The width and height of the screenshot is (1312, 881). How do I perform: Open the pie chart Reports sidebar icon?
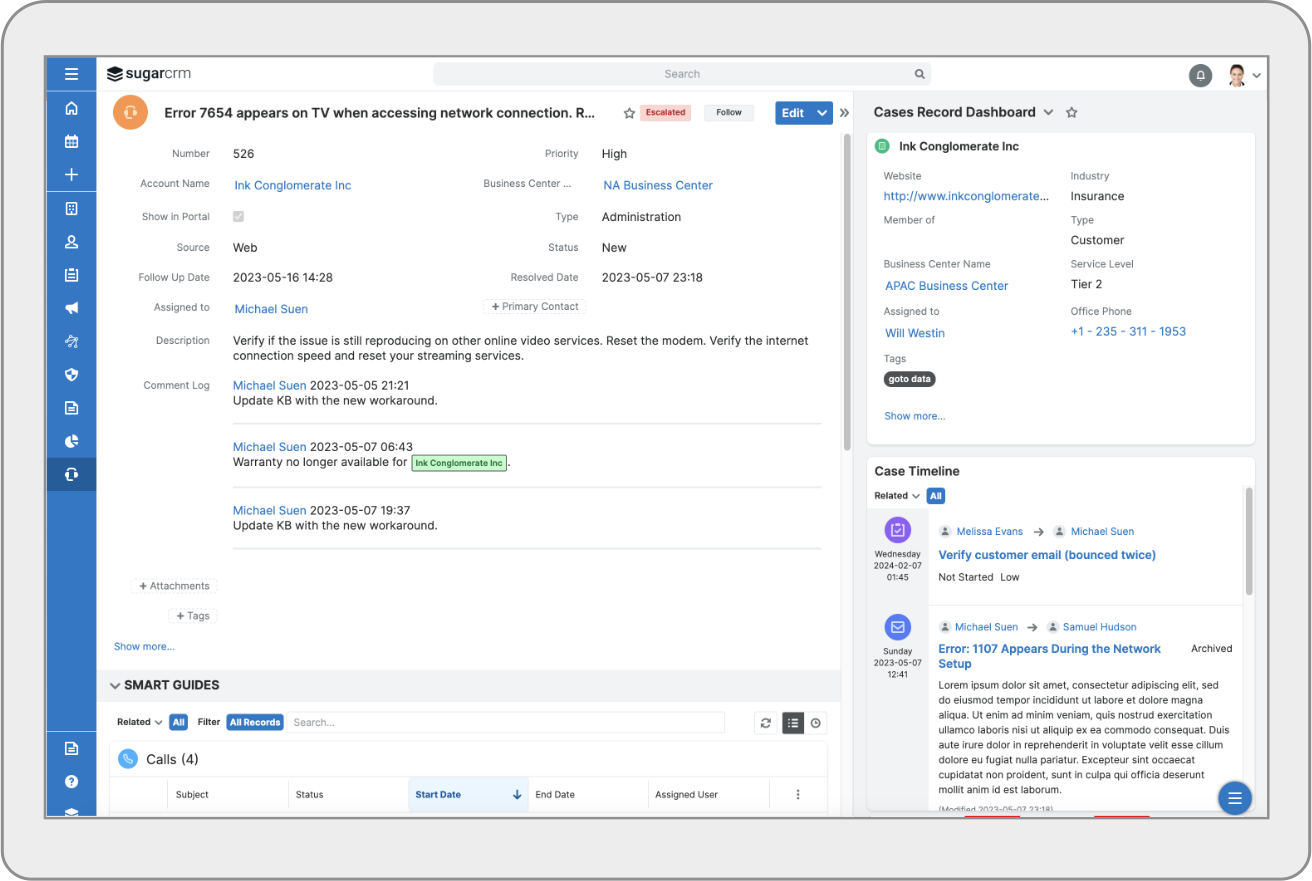pos(71,441)
